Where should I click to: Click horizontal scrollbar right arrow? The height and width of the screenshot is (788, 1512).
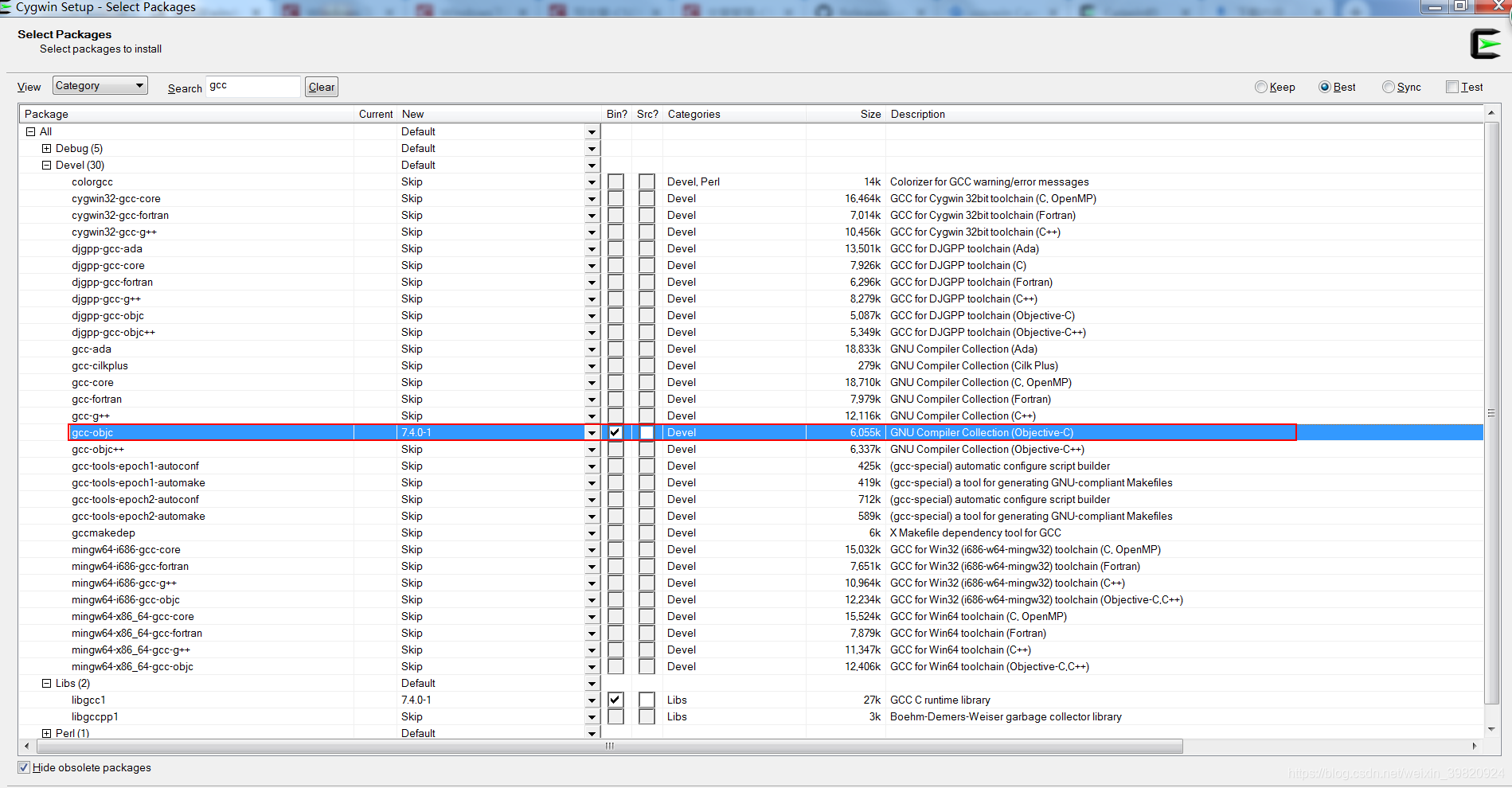[1475, 746]
